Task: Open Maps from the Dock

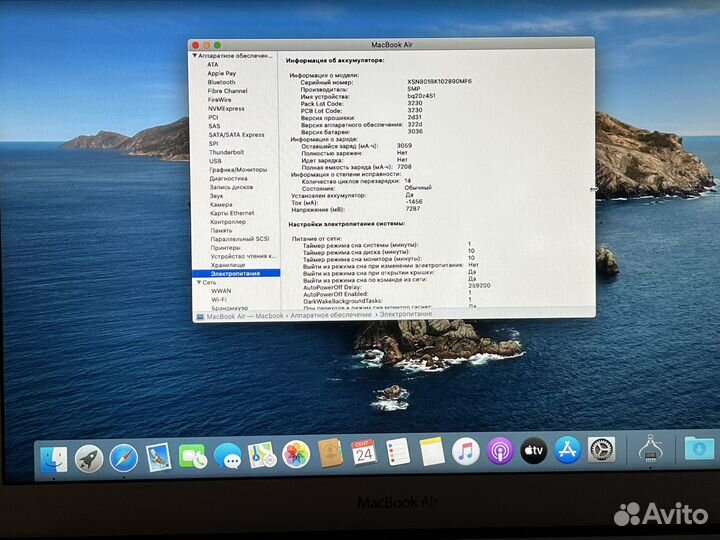Action: [x=262, y=455]
